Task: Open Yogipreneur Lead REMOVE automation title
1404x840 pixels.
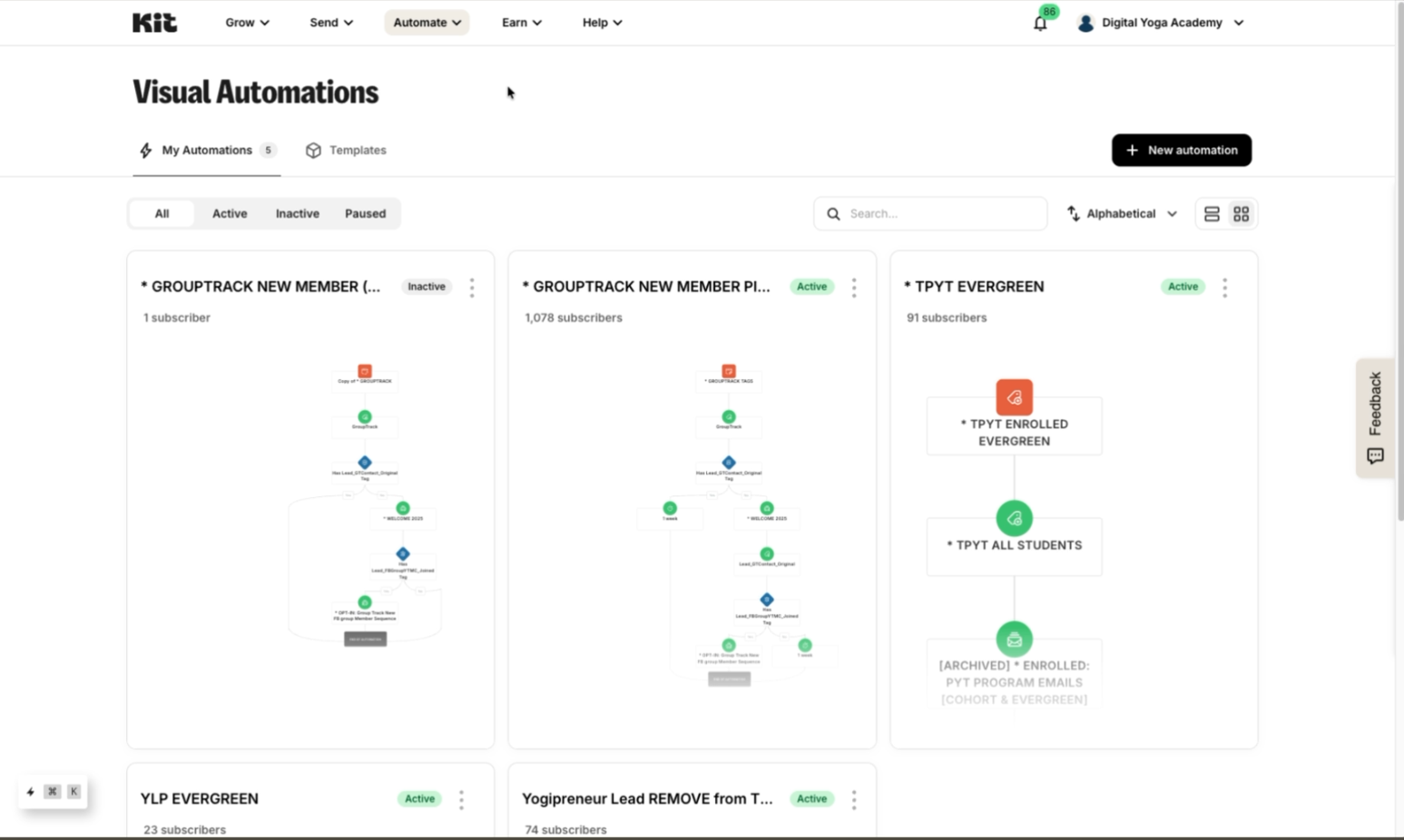Action: coord(647,799)
